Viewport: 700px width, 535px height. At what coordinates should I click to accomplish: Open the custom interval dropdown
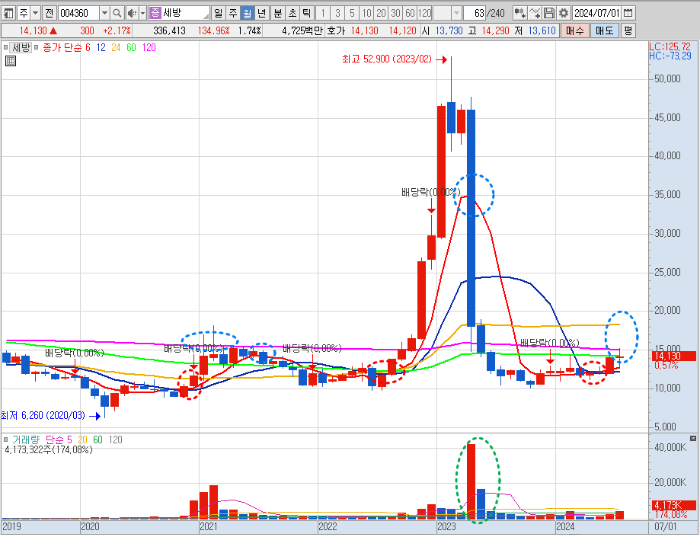coord(456,13)
